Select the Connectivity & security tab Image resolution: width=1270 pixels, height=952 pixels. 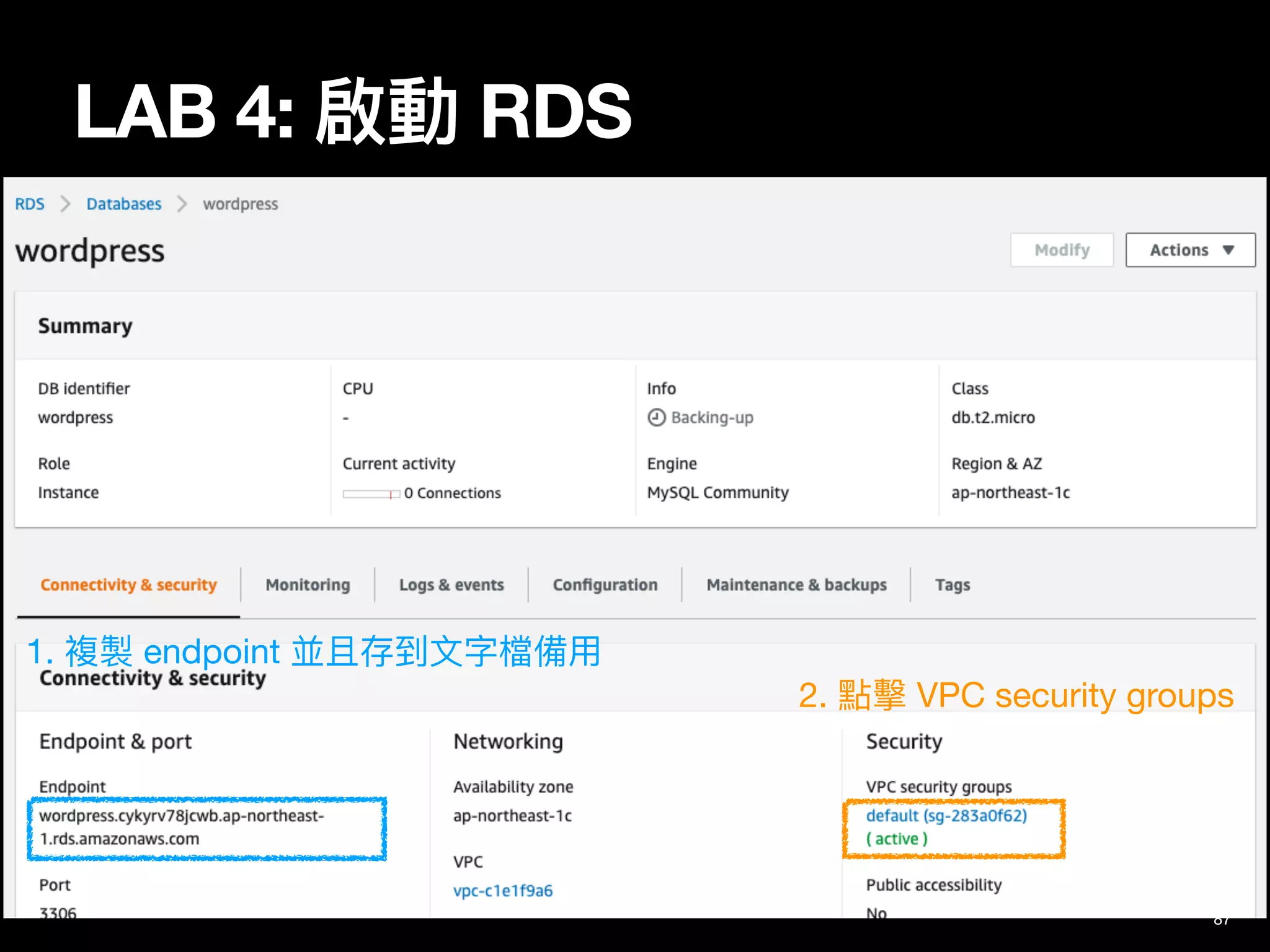[128, 585]
